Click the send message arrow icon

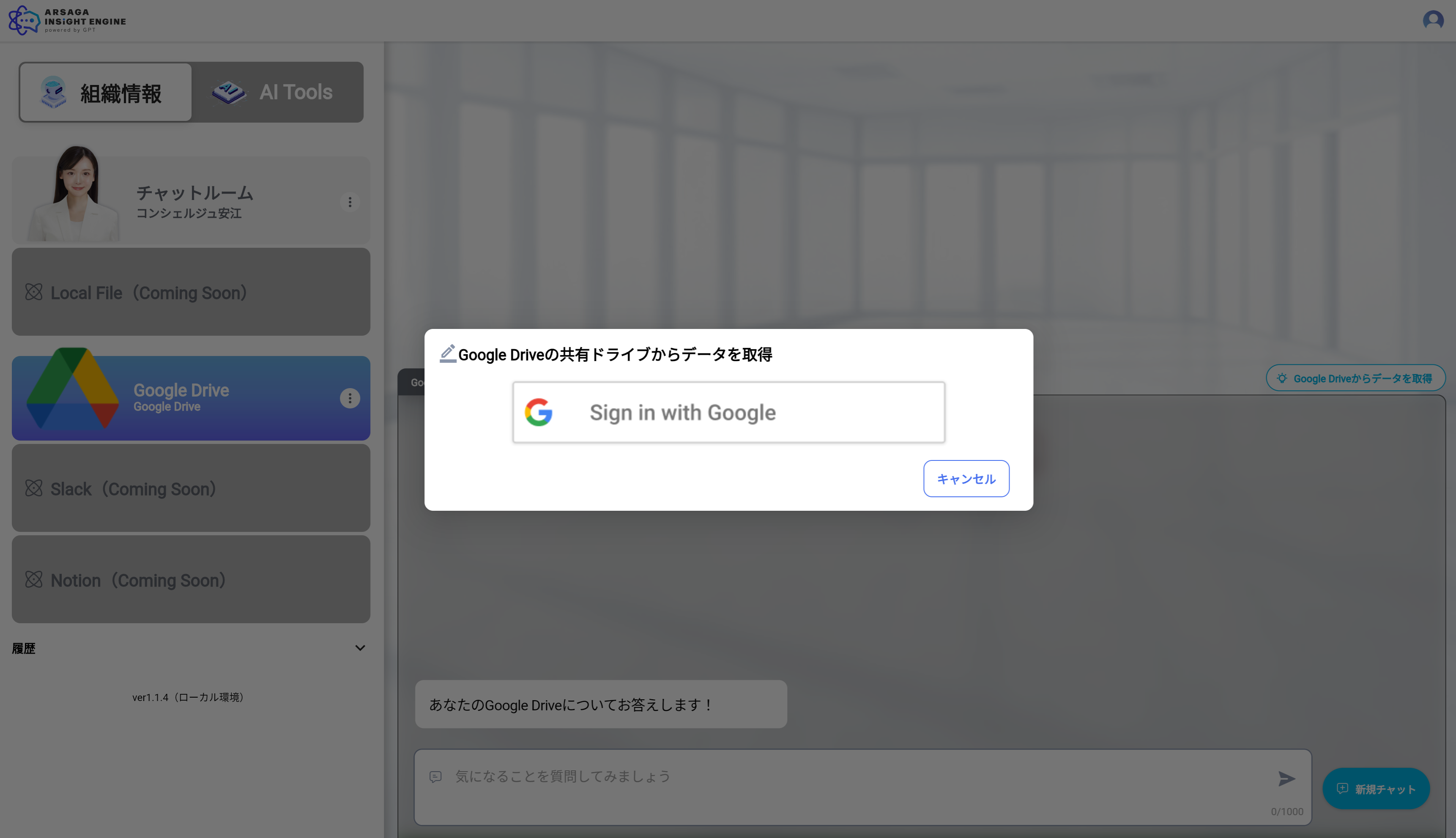point(1286,779)
